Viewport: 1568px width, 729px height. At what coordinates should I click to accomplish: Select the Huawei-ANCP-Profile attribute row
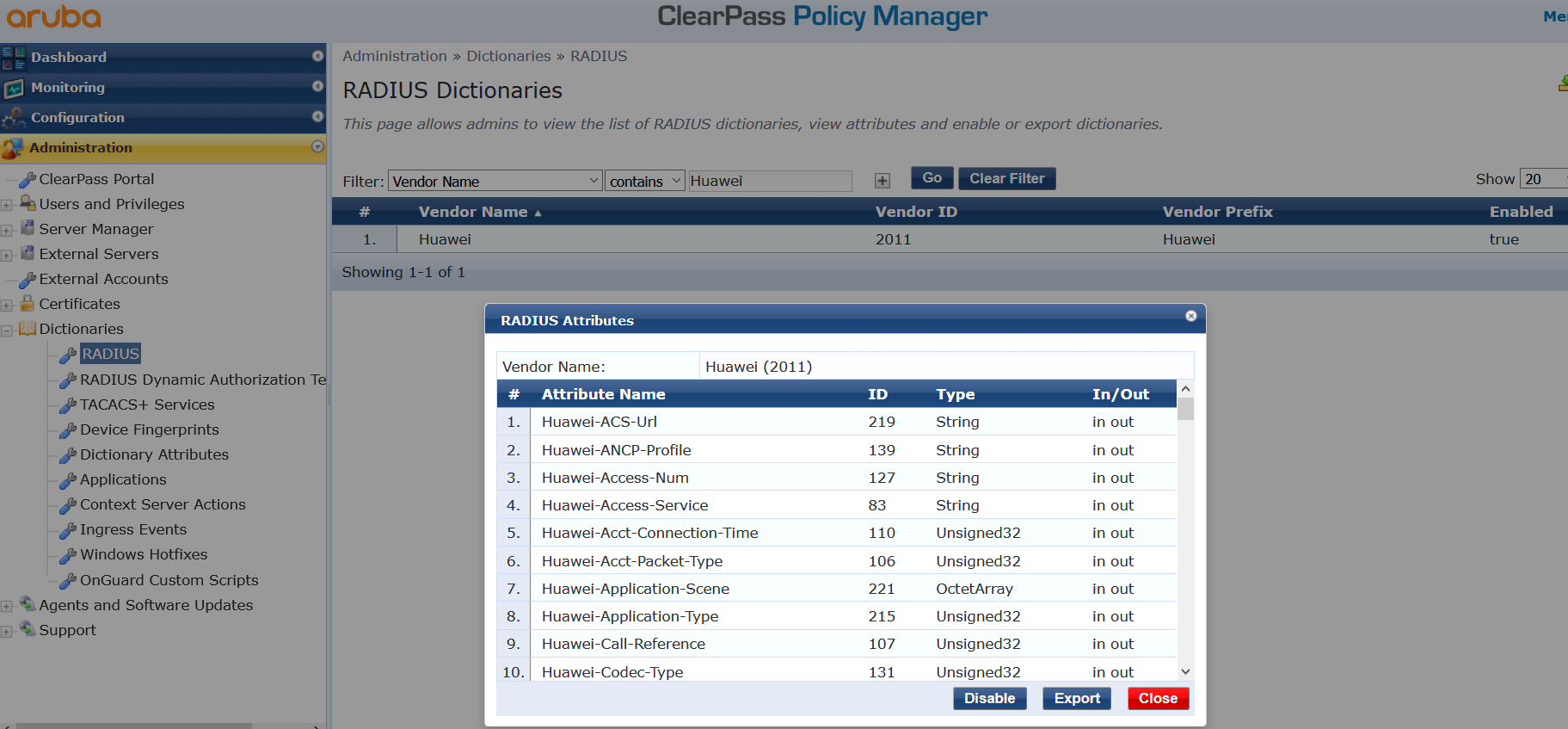(x=837, y=450)
